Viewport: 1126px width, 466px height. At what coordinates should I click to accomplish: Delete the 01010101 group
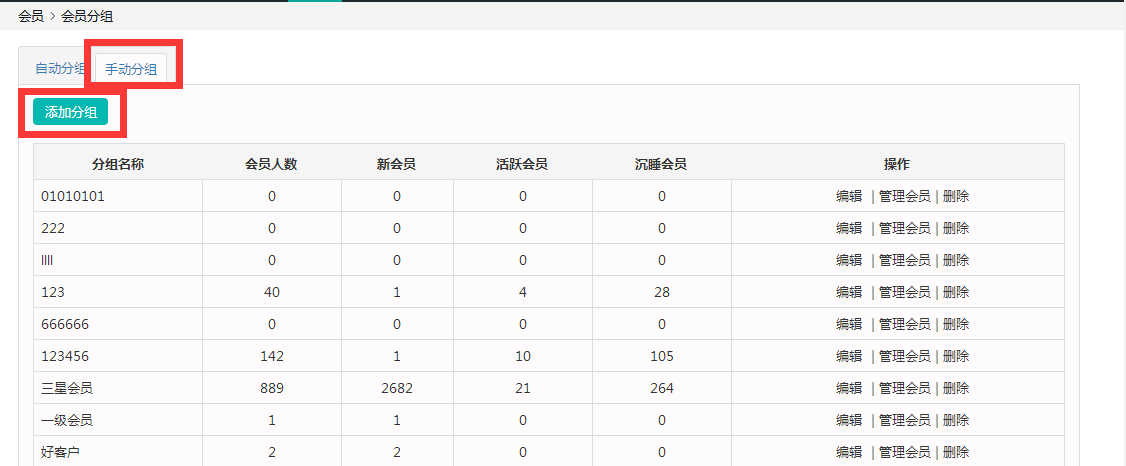[955, 196]
